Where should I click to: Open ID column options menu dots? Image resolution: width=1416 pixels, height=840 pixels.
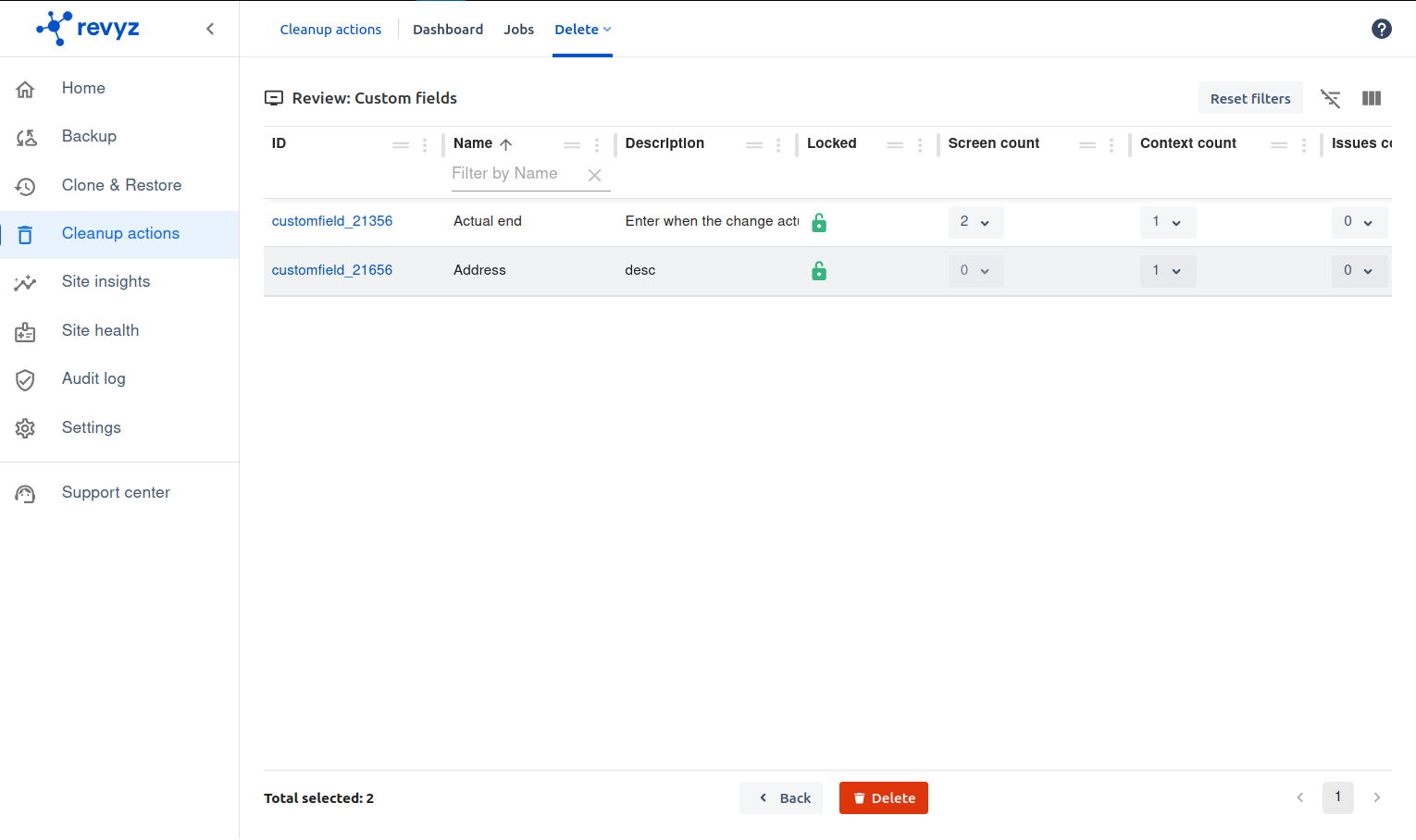(425, 145)
